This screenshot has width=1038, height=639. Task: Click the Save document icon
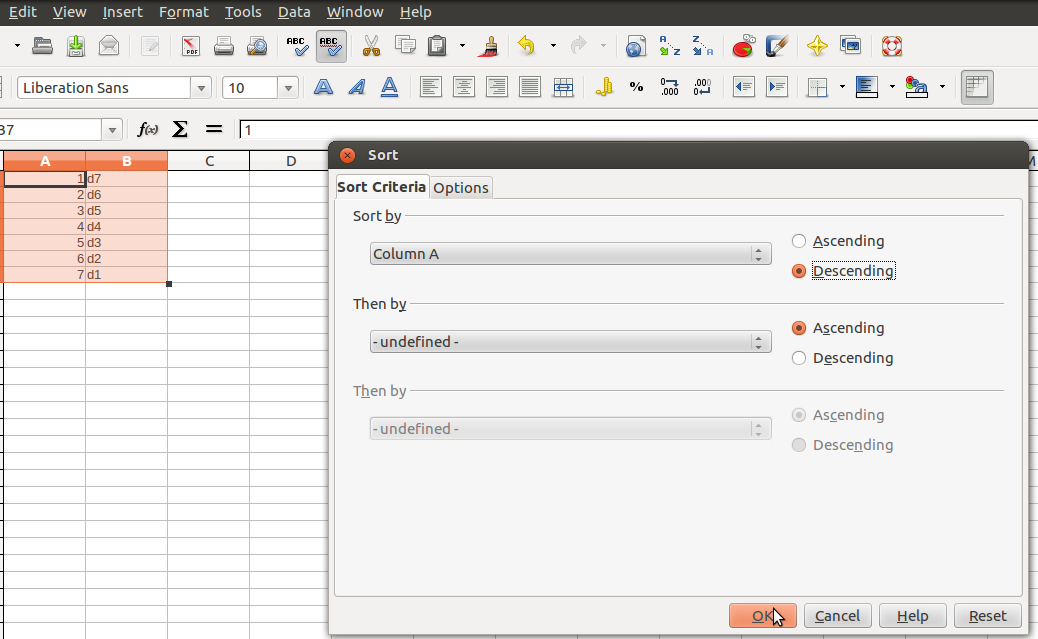(x=76, y=46)
